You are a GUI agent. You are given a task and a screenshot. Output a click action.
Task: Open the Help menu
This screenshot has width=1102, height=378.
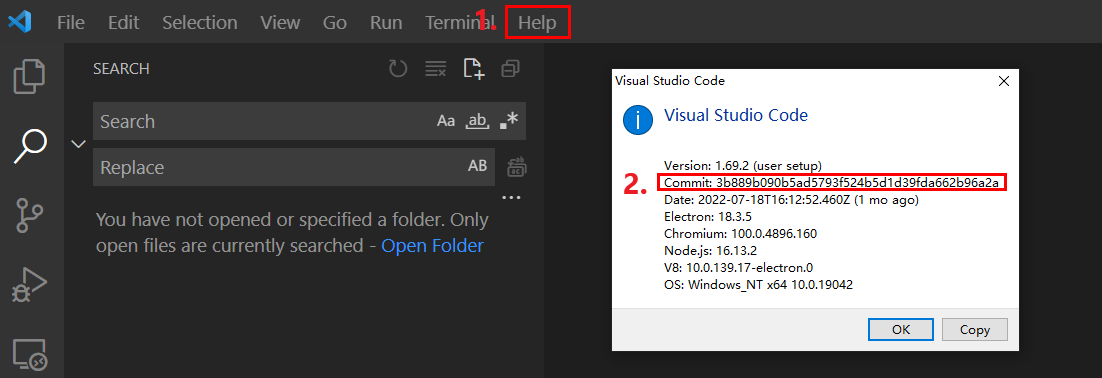[x=538, y=22]
